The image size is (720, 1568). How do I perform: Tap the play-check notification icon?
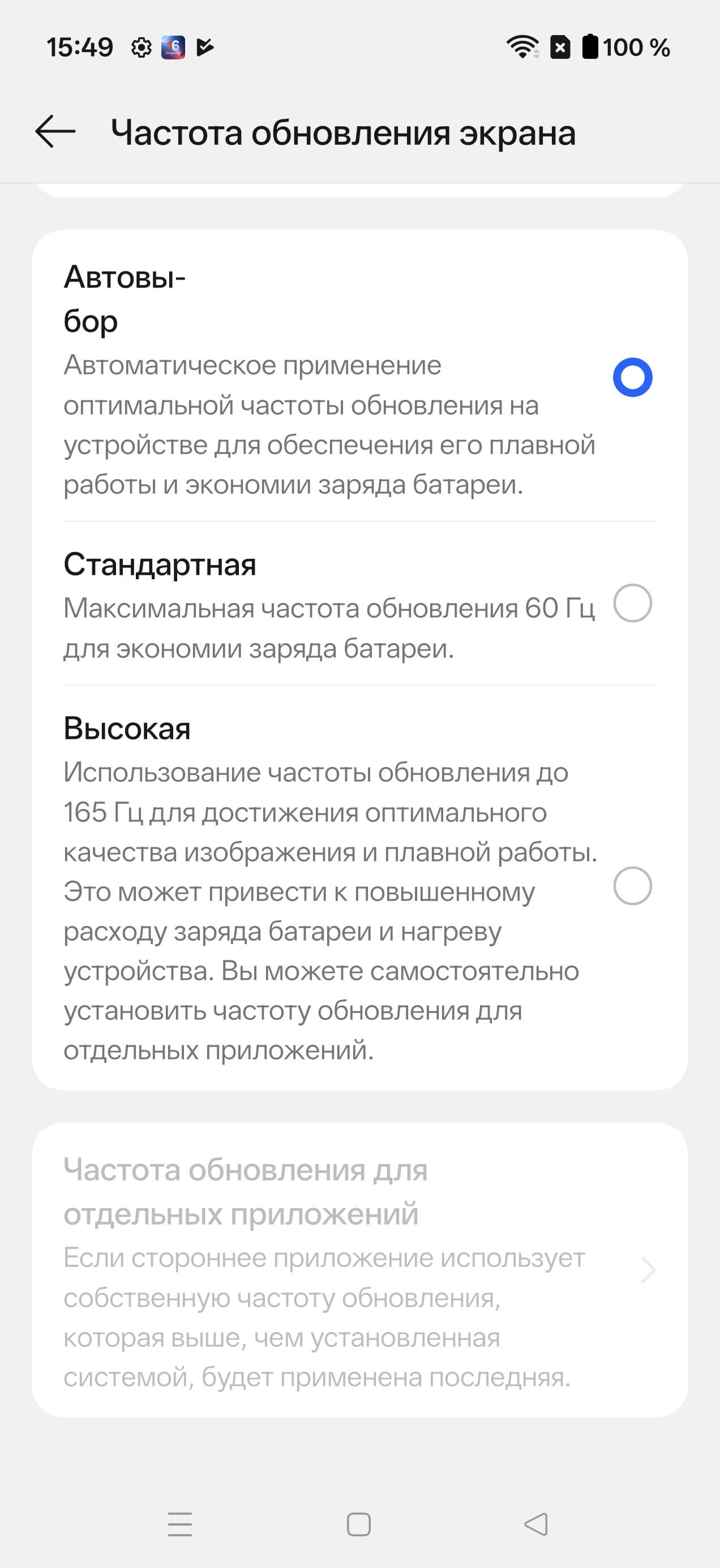click(205, 48)
